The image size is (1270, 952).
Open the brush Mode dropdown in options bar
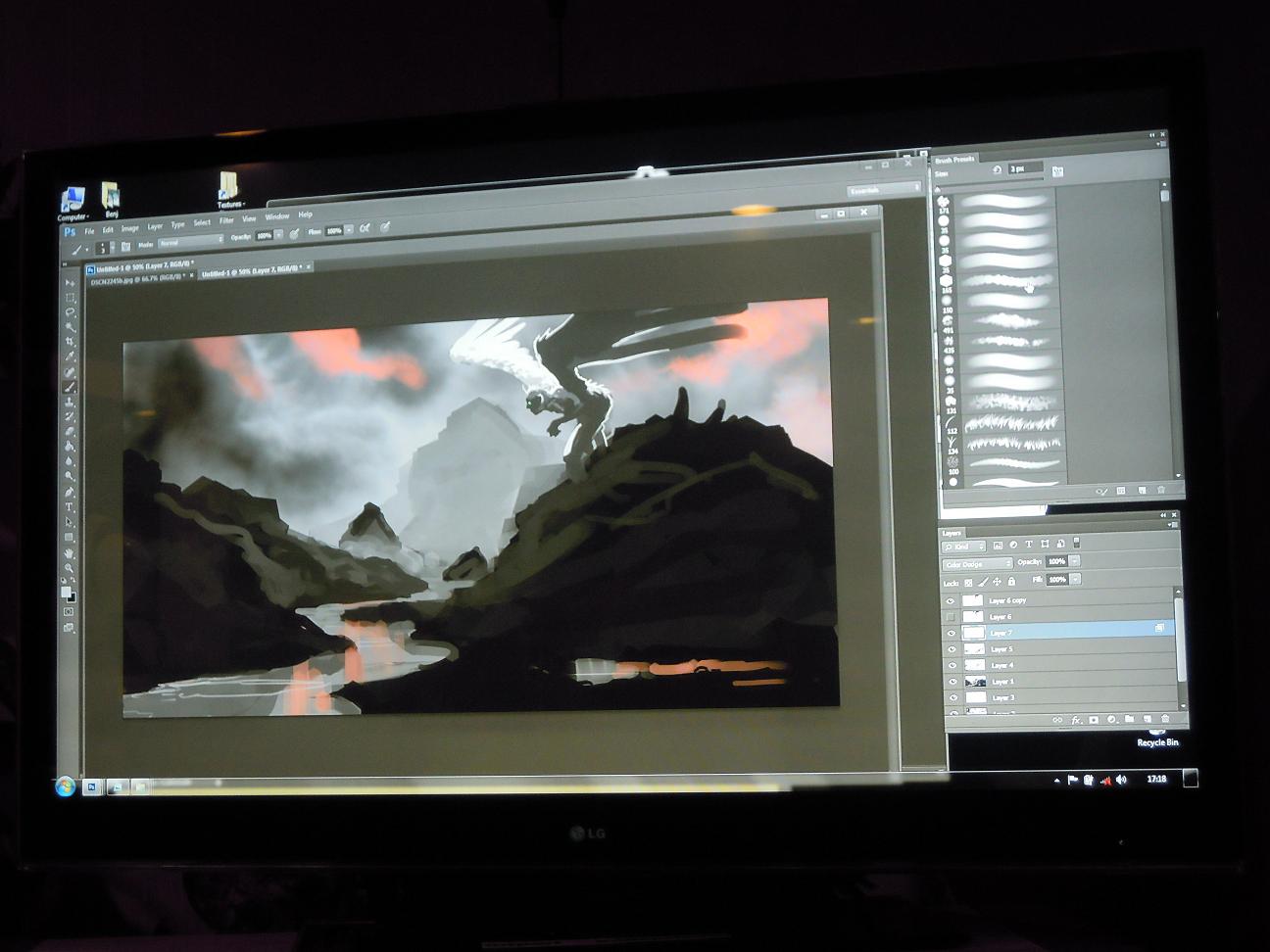click(x=191, y=240)
